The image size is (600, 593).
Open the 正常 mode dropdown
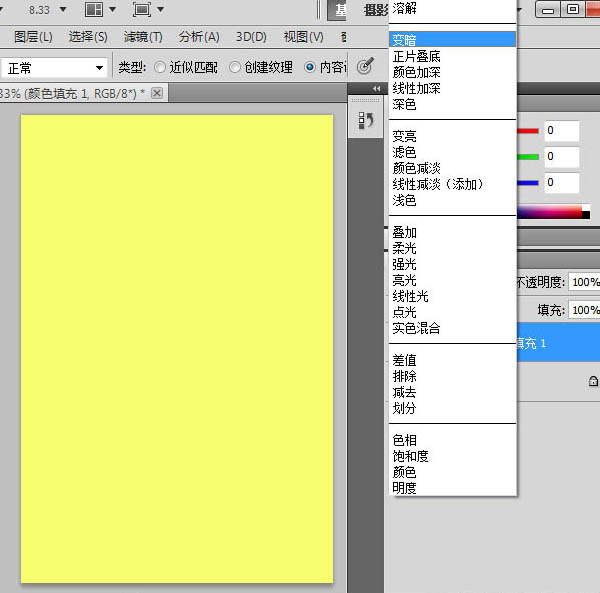56,68
